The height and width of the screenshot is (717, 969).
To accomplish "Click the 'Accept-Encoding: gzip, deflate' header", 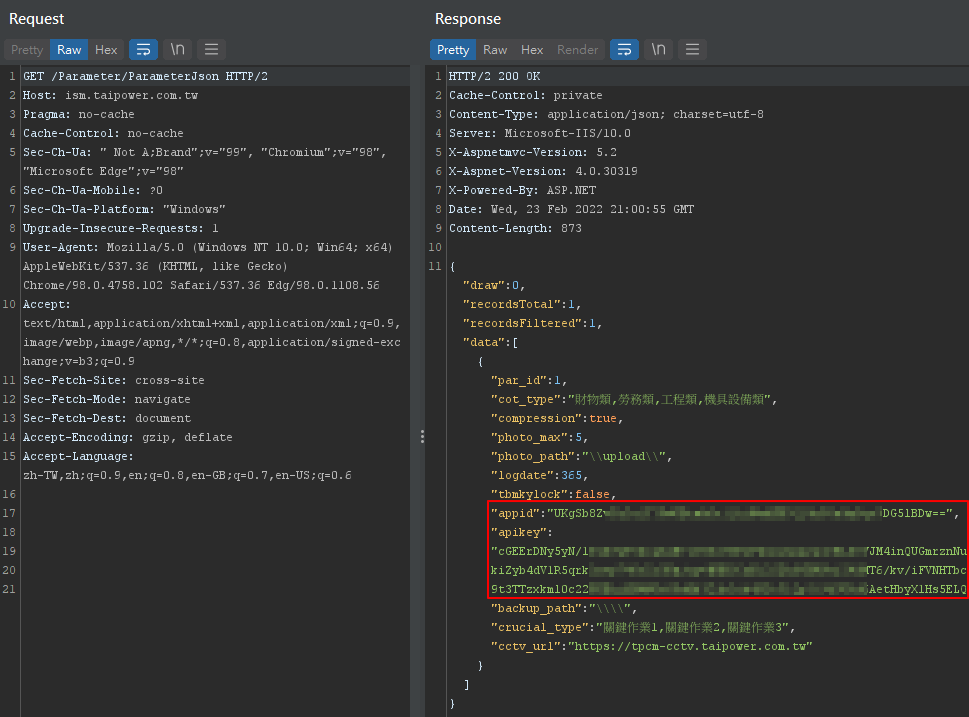I will coord(128,437).
